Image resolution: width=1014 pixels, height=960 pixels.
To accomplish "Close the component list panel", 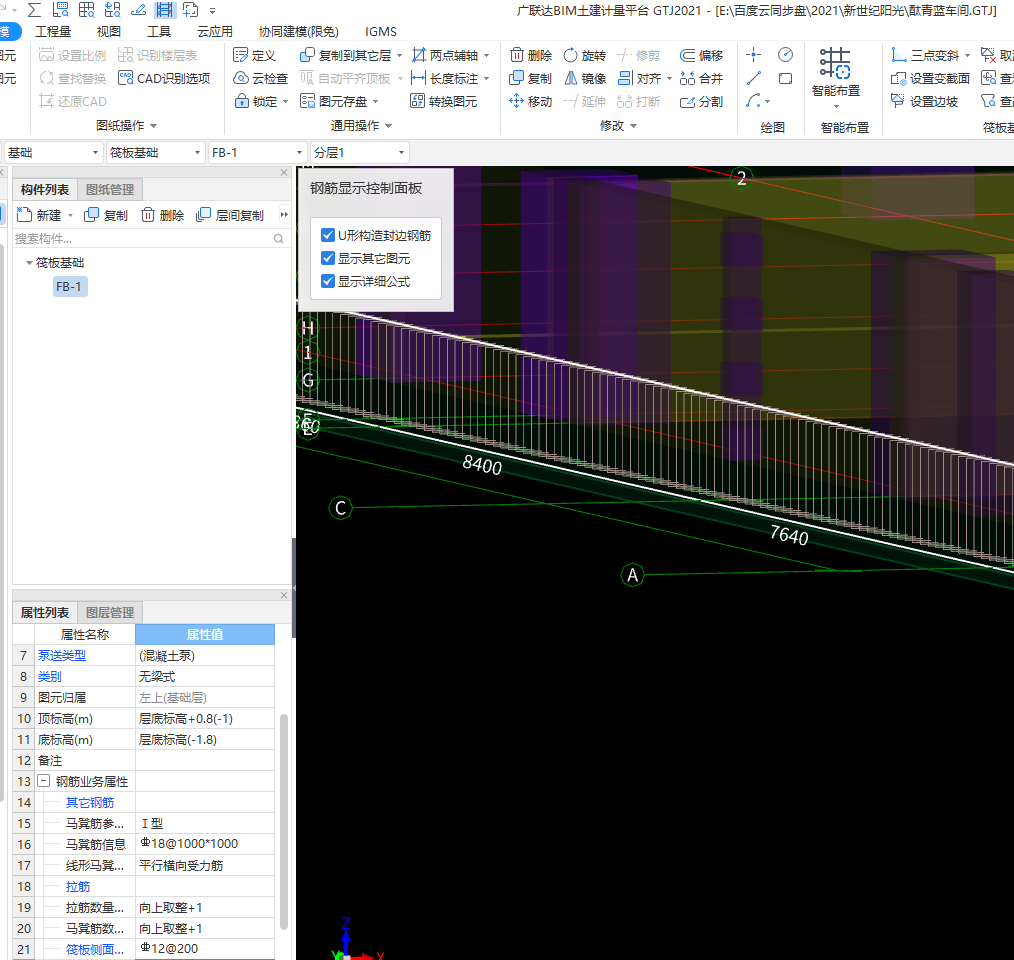I will tap(284, 172).
